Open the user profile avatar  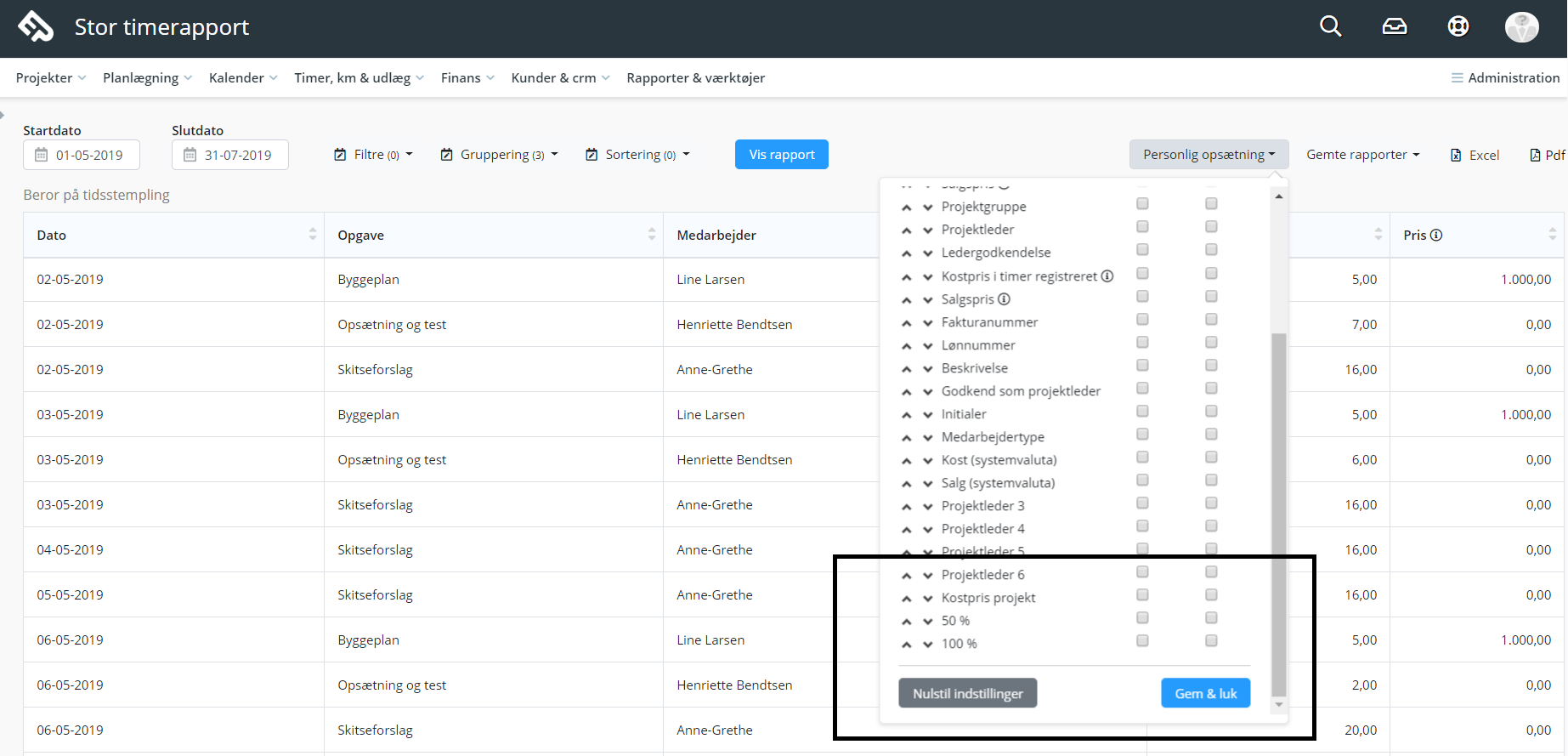click(x=1521, y=27)
